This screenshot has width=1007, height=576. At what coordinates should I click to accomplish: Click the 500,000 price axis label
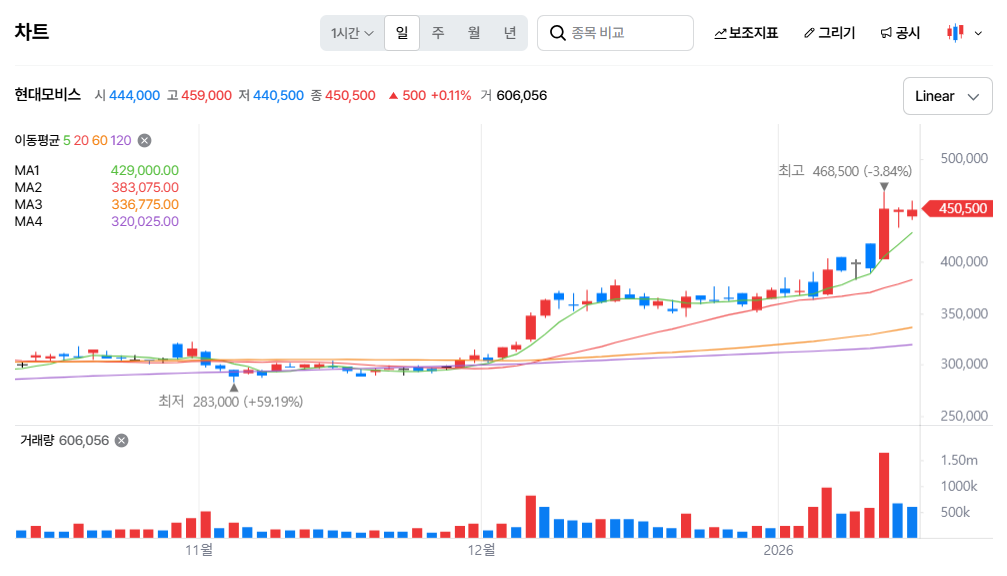[x=964, y=159]
